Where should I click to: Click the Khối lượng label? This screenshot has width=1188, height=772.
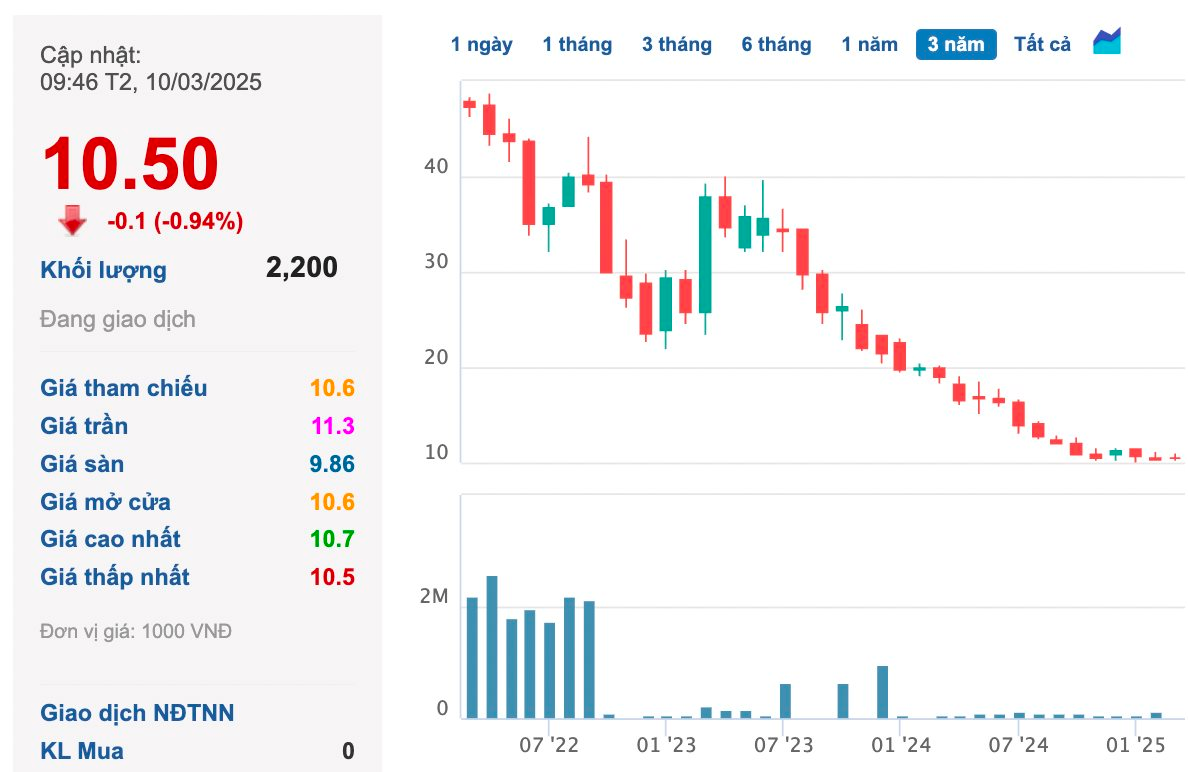tap(104, 270)
